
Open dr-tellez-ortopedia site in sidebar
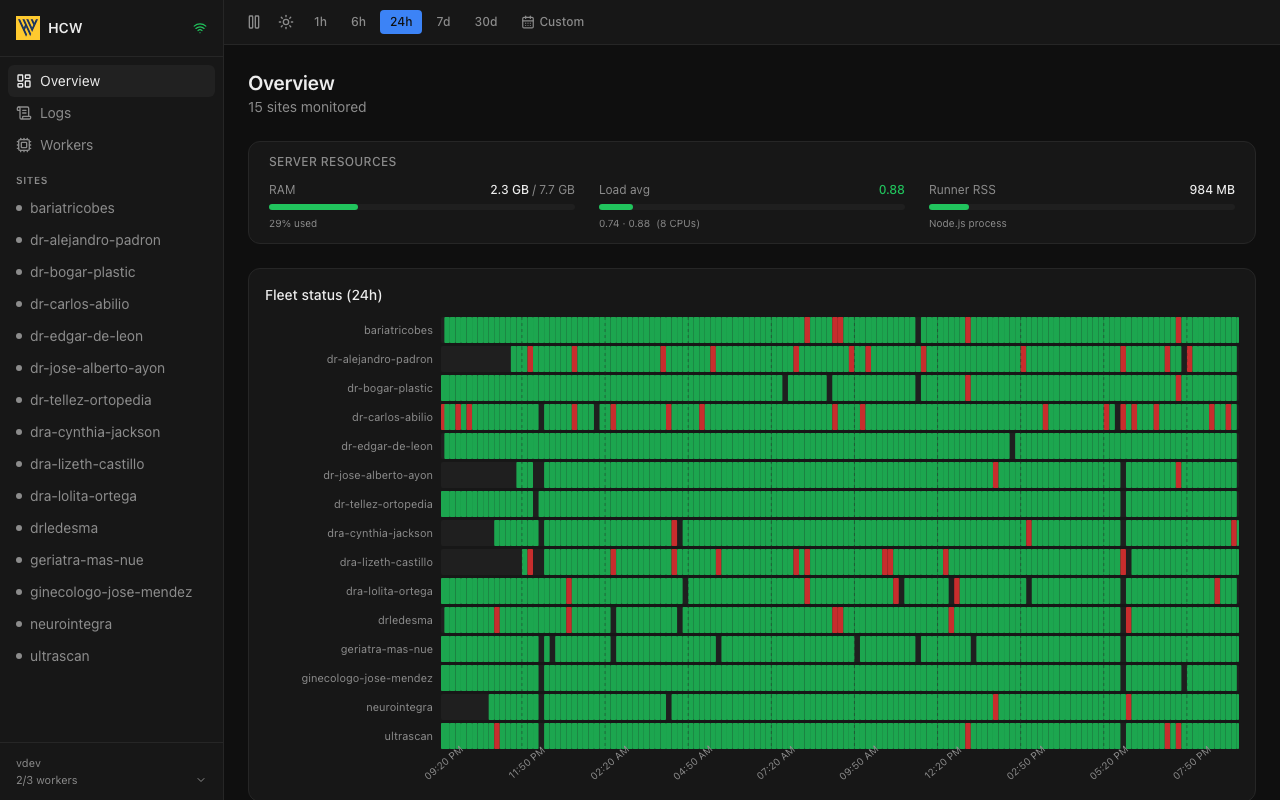(x=111, y=400)
